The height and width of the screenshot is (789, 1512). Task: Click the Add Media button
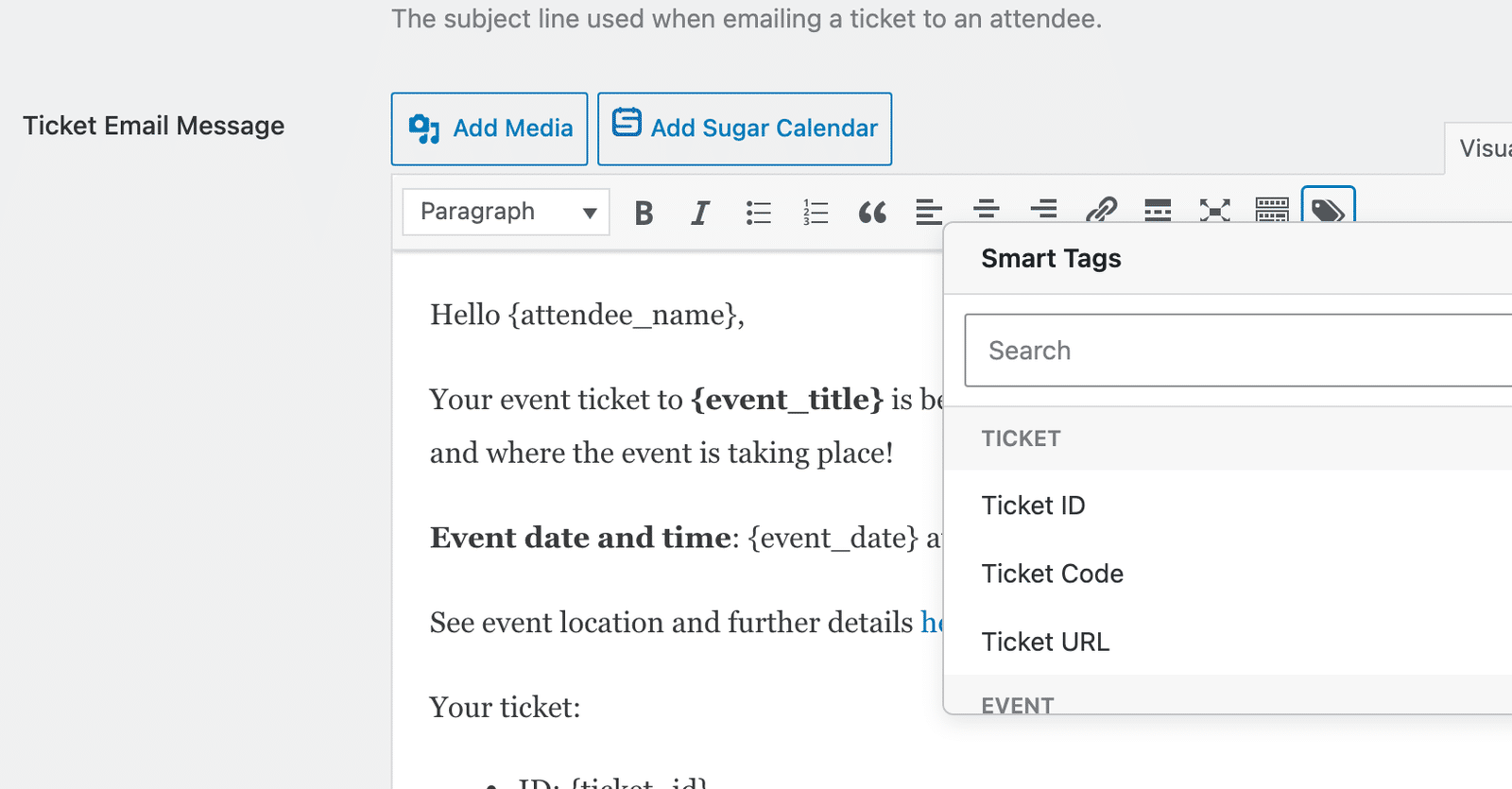coord(490,129)
